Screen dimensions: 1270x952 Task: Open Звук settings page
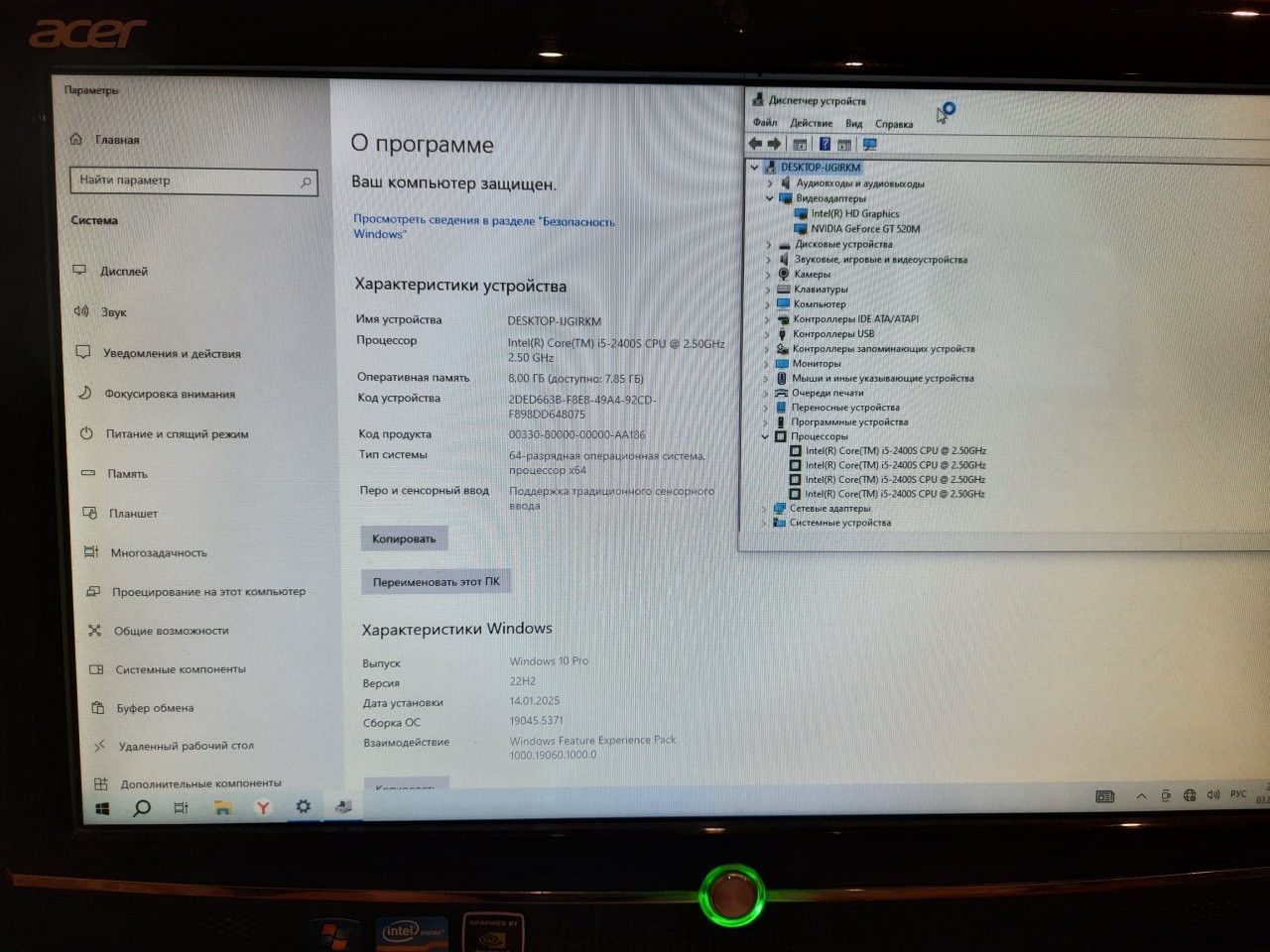(113, 311)
